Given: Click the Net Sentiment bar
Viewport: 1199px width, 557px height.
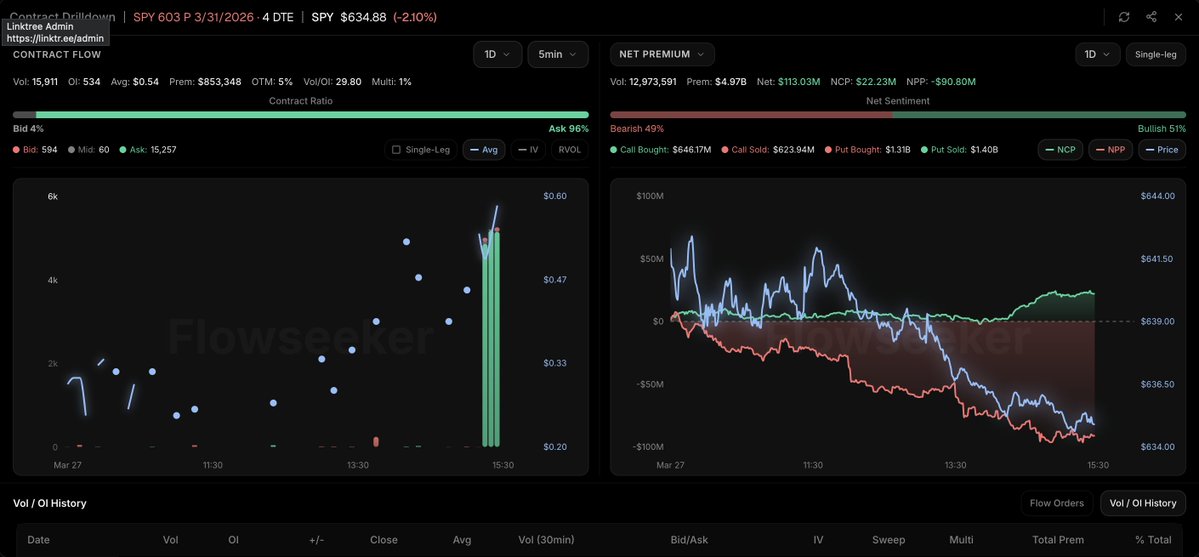Looking at the screenshot, I should (x=898, y=115).
